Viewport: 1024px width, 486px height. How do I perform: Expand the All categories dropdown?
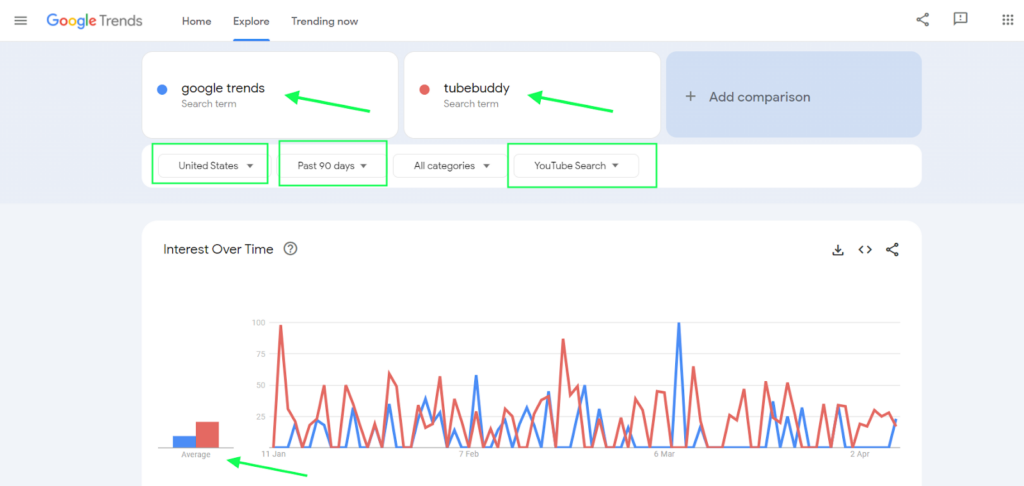click(x=451, y=166)
